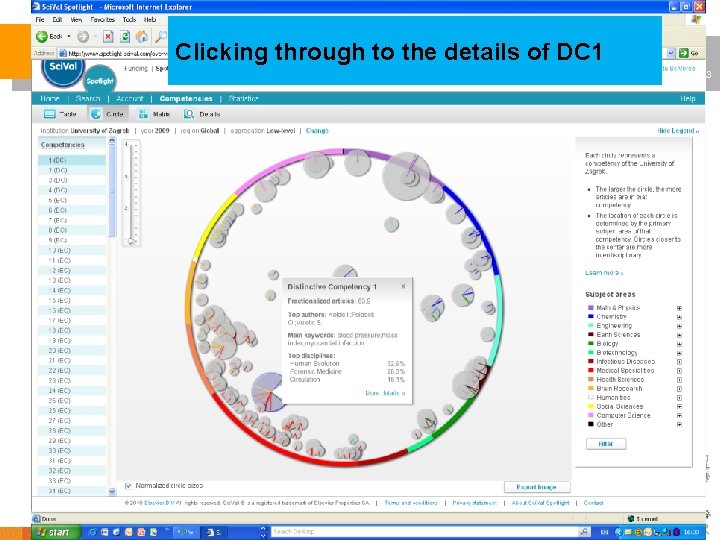Select the Circle view icon

[96, 114]
